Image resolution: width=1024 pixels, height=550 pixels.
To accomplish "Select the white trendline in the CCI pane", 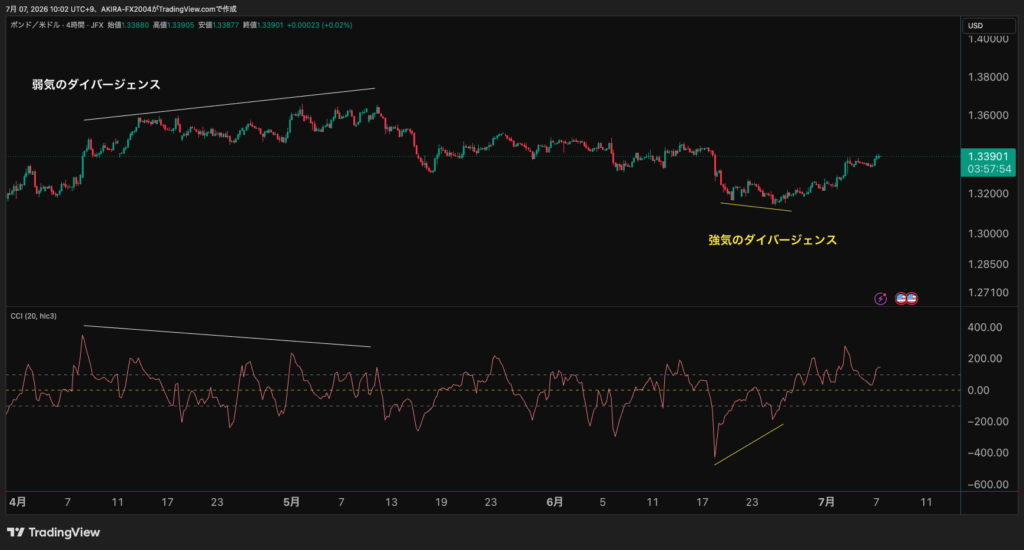I will pyautogui.click(x=227, y=336).
